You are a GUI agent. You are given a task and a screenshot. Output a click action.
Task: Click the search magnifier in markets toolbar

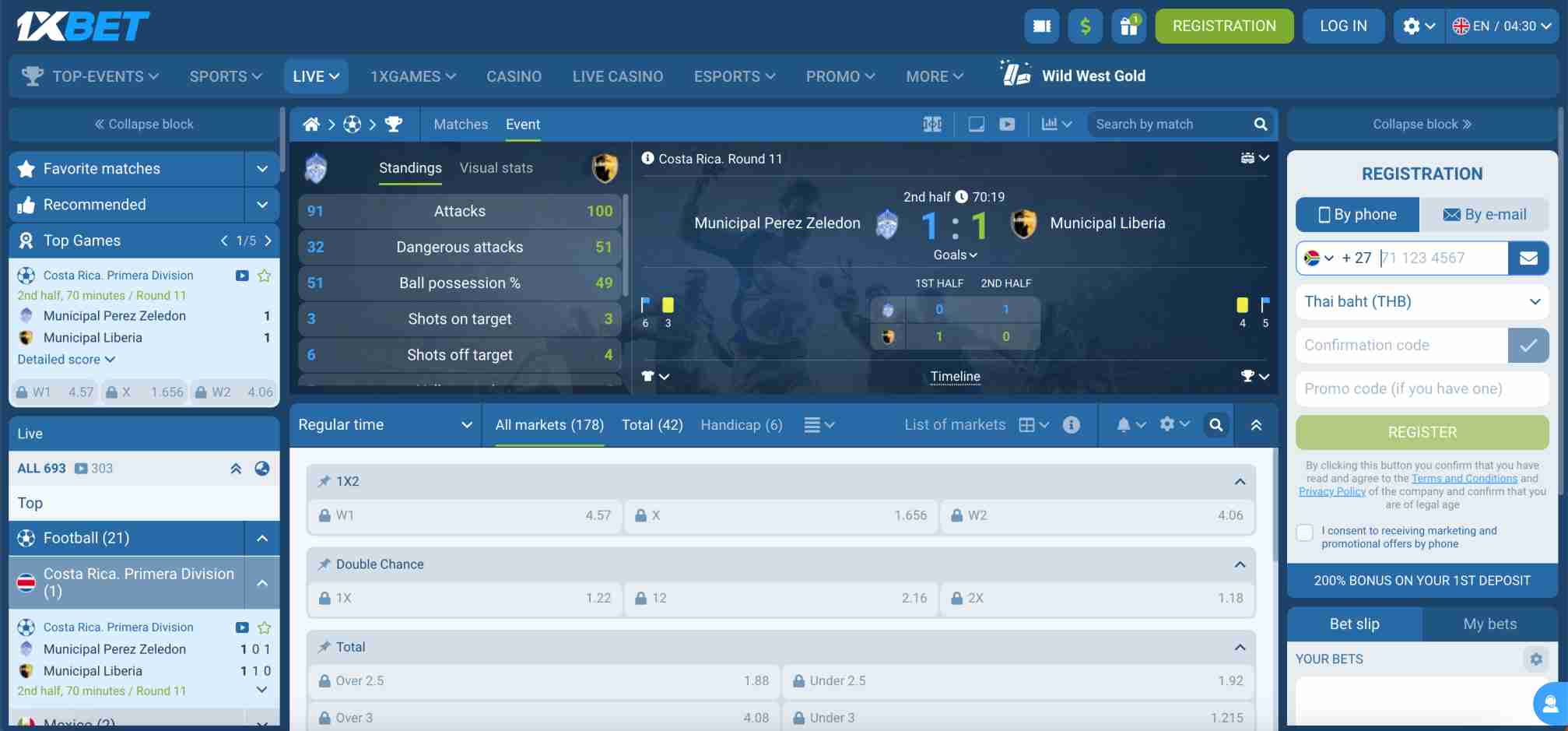click(x=1215, y=425)
